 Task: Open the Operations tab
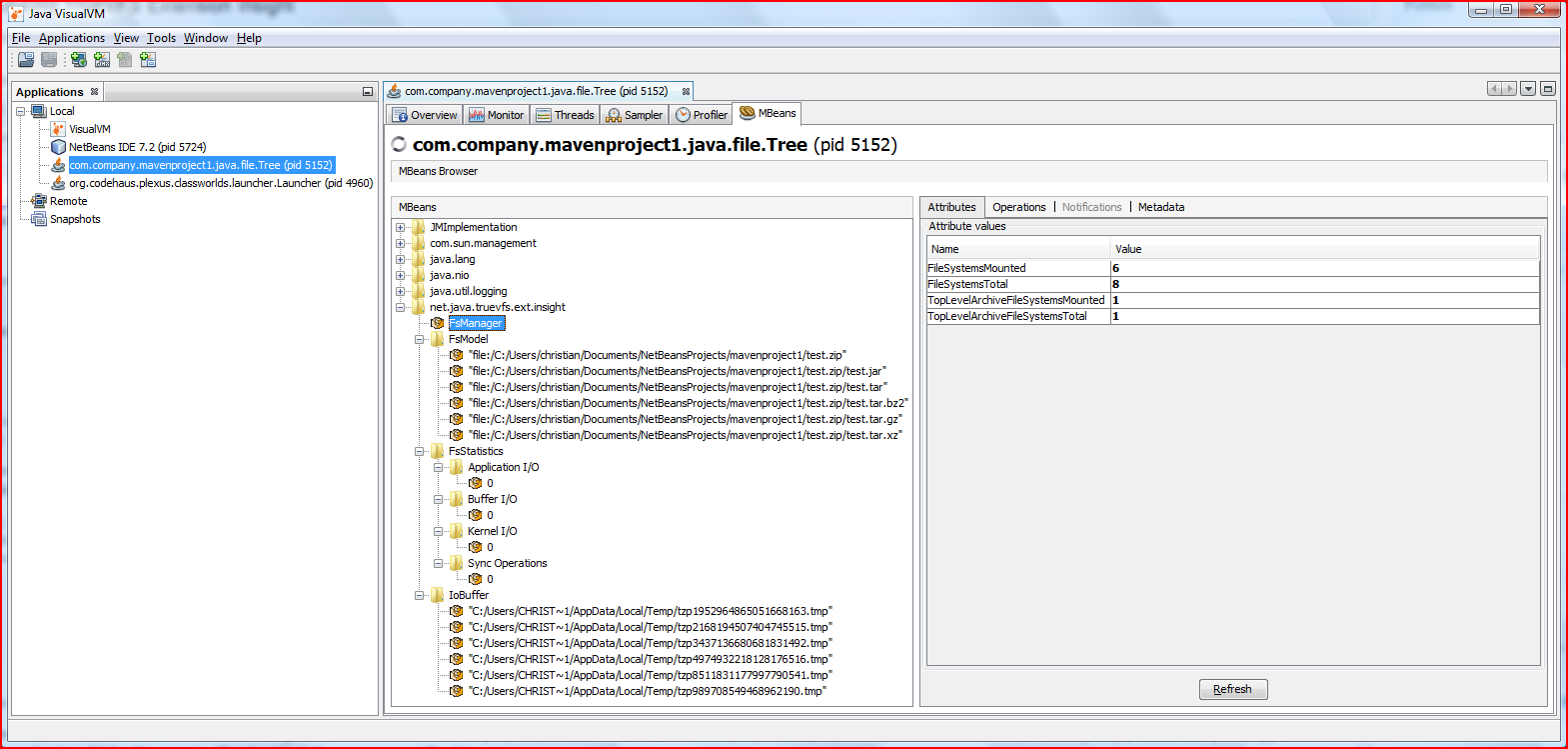1018,207
